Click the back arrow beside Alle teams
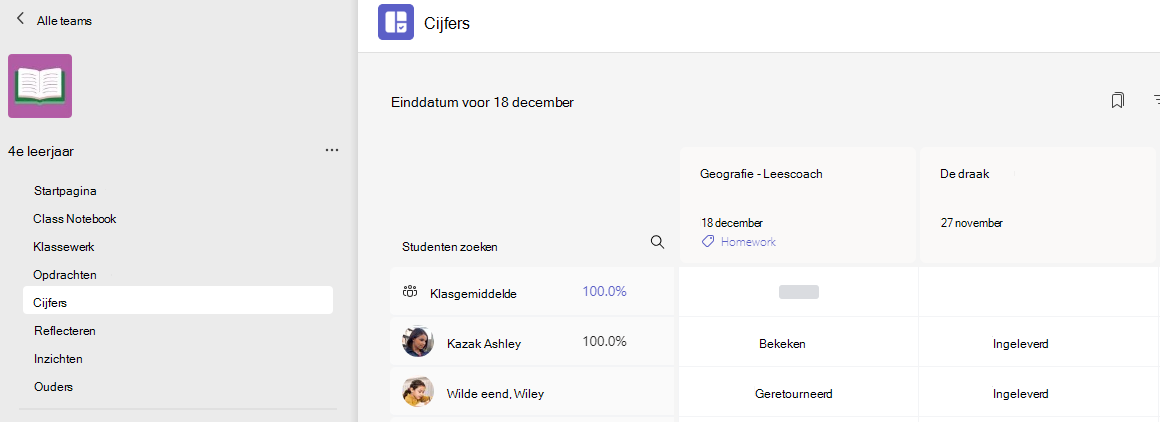Screen dimensions: 1160x422 [x=20, y=19]
